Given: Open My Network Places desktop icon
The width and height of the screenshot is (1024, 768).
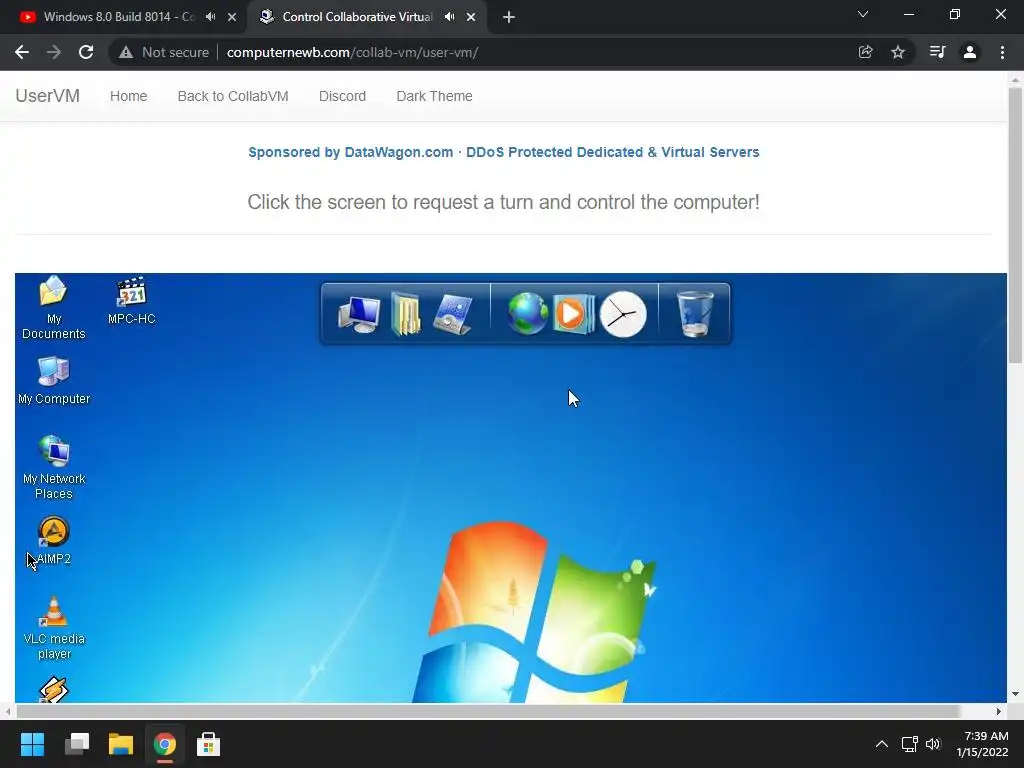Looking at the screenshot, I should tap(54, 467).
